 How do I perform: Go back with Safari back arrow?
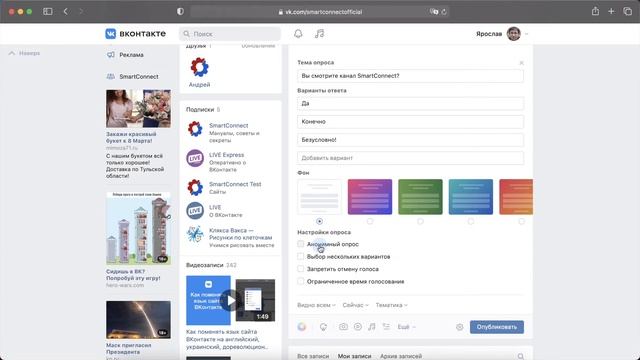pos(66,11)
